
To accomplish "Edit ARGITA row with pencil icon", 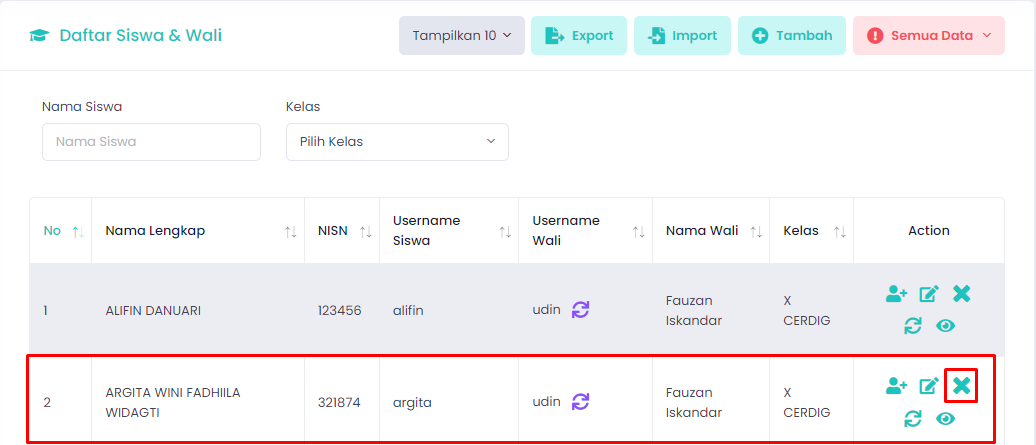I will [x=929, y=386].
